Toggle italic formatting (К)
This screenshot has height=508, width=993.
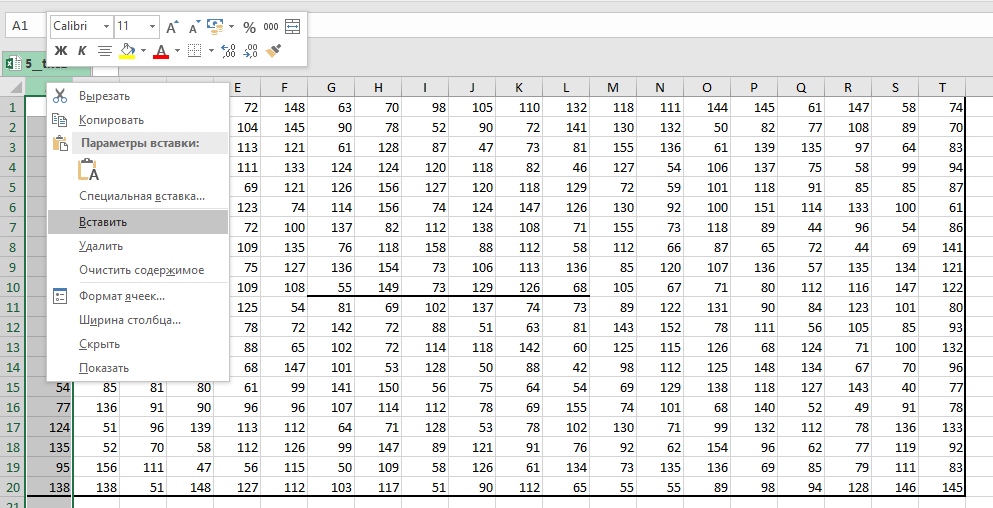point(82,50)
